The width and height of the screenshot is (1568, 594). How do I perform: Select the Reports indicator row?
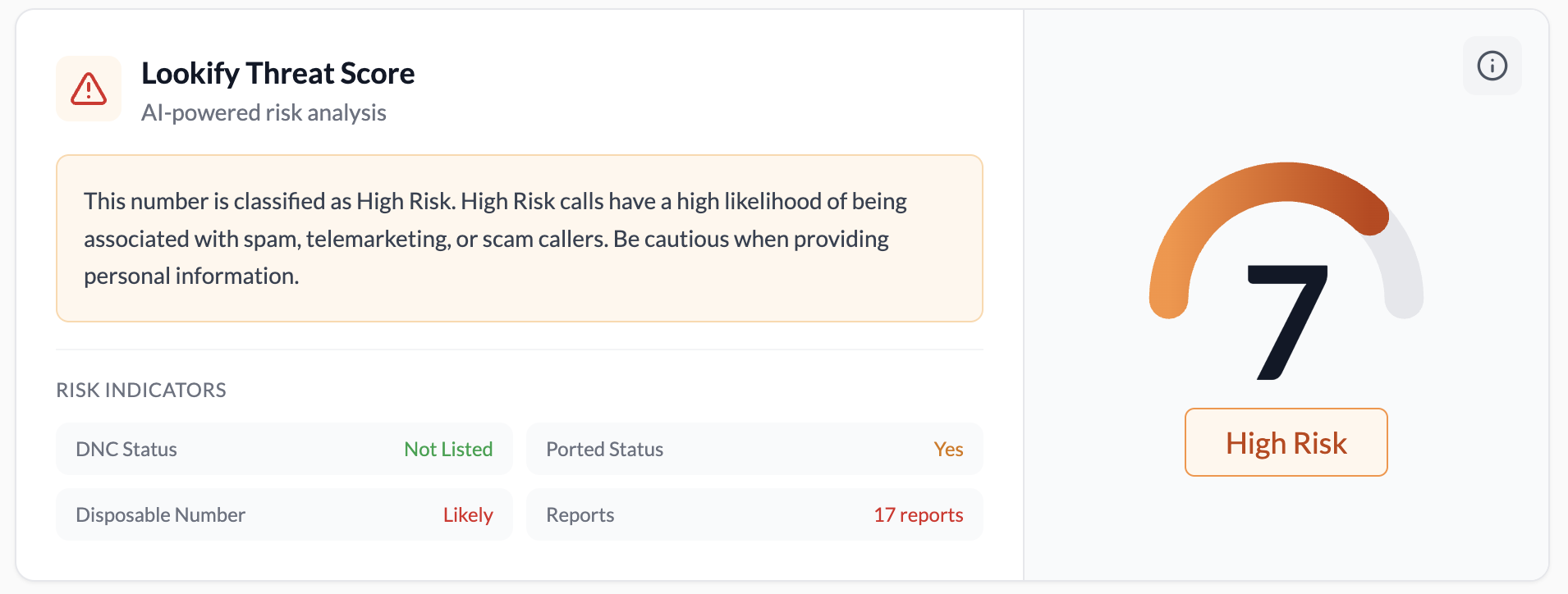pyautogui.click(x=754, y=514)
